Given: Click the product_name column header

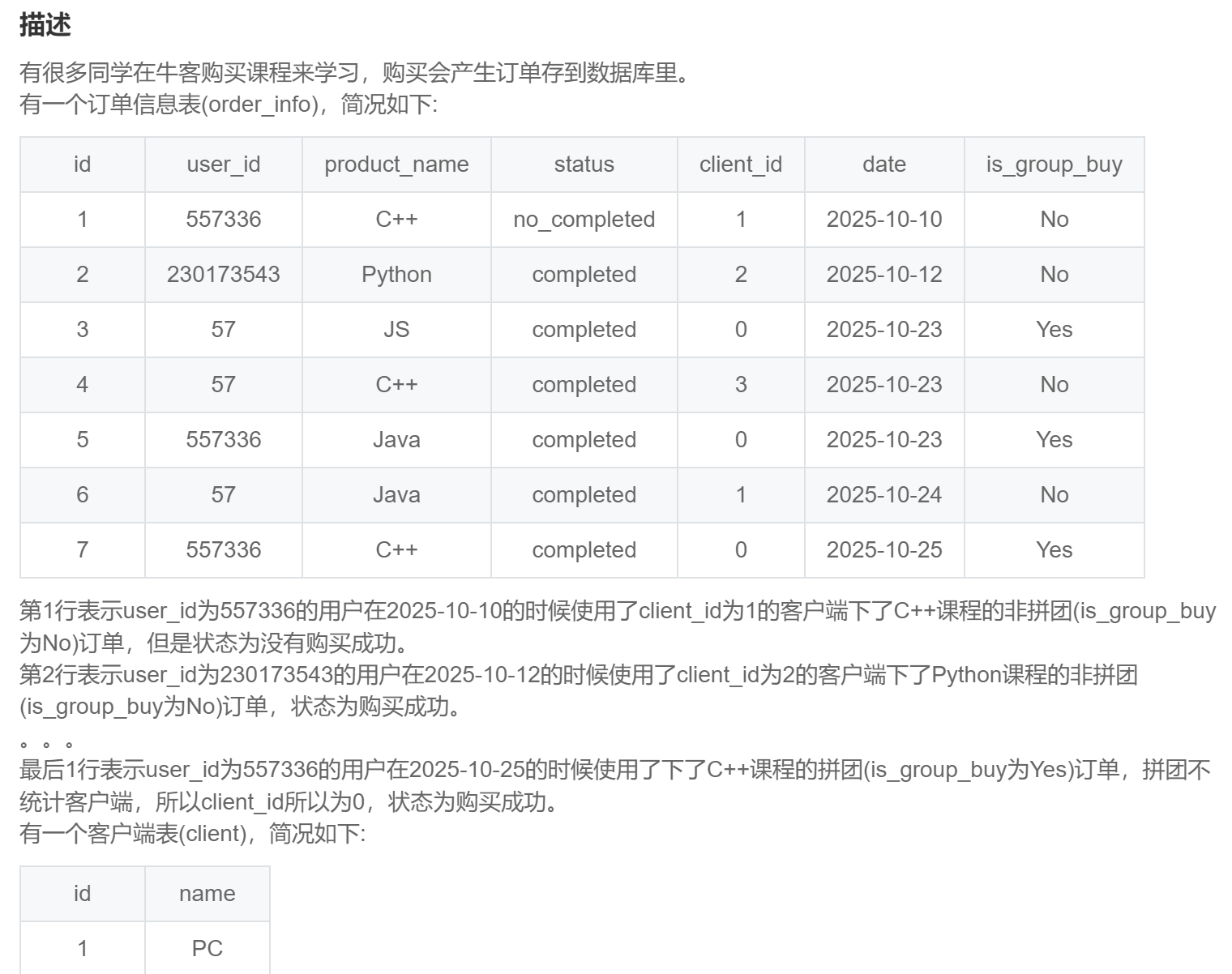Looking at the screenshot, I should [396, 164].
